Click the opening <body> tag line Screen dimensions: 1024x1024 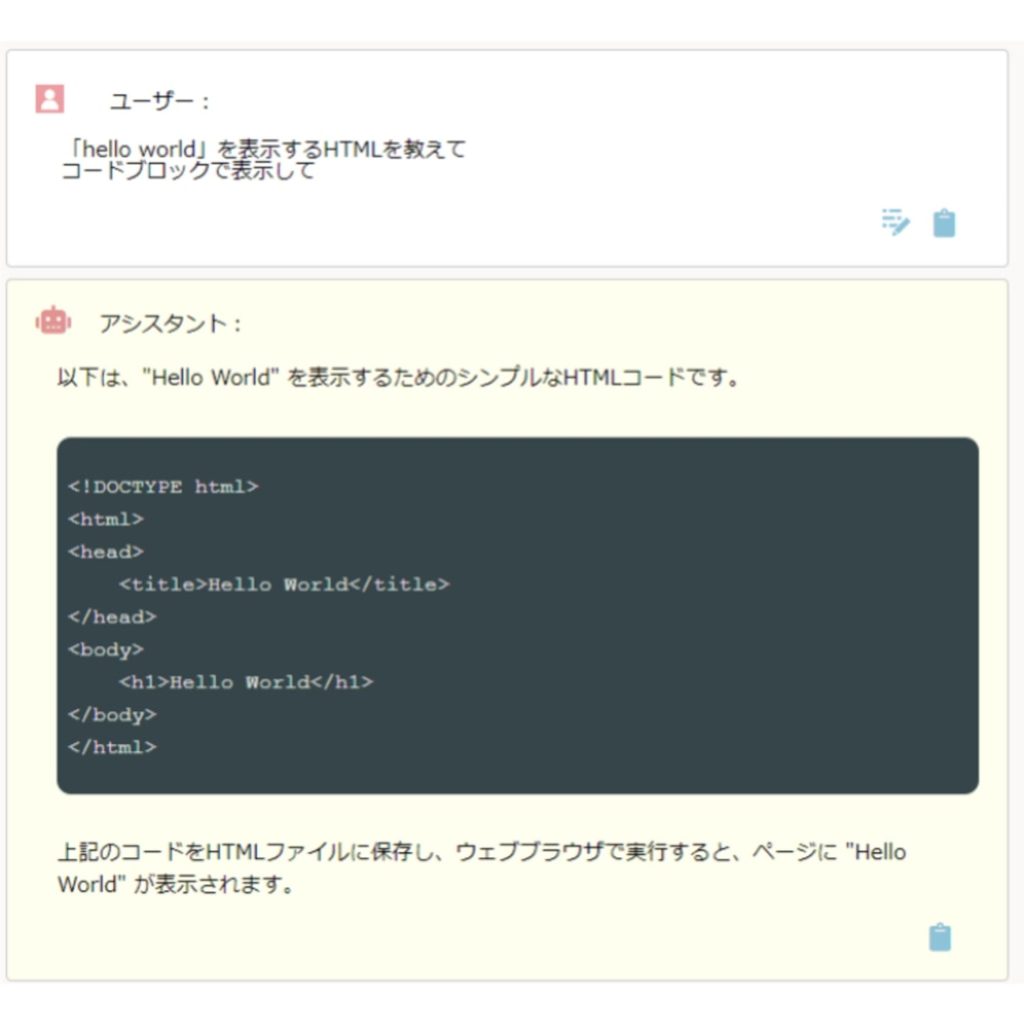[x=106, y=650]
